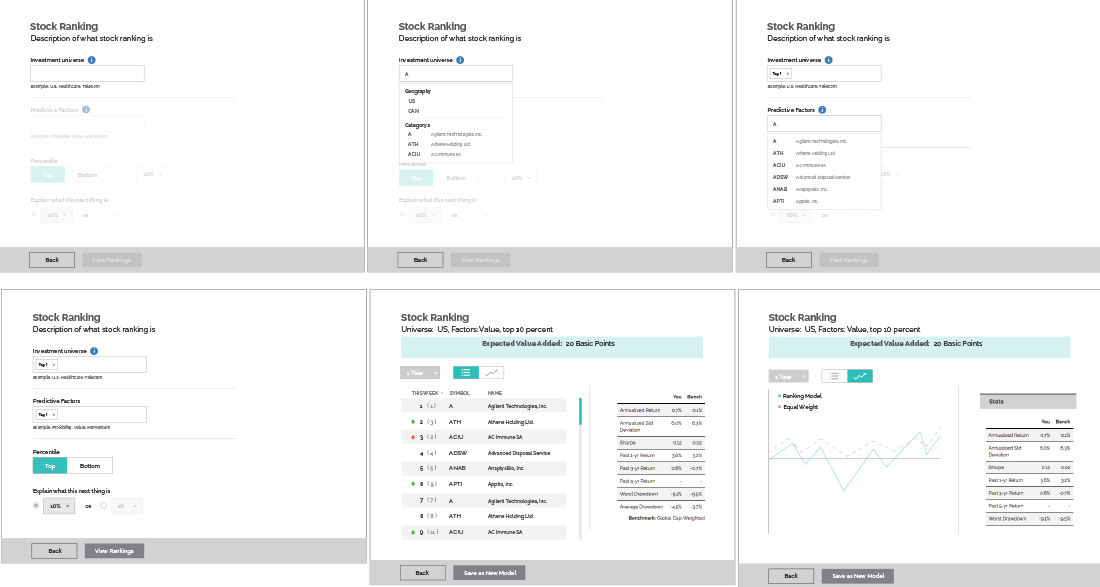Open the 1 Year dropdown above the line chart

788,376
